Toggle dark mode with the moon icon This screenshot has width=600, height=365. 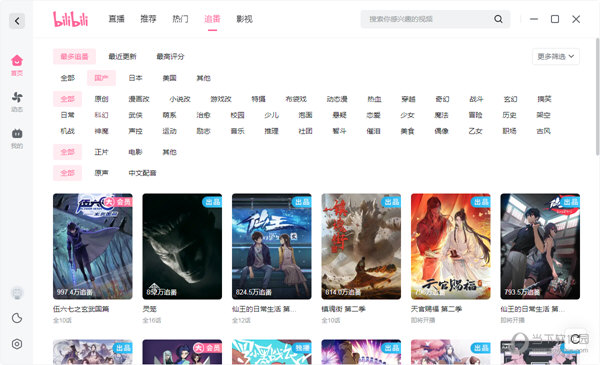pos(17,318)
